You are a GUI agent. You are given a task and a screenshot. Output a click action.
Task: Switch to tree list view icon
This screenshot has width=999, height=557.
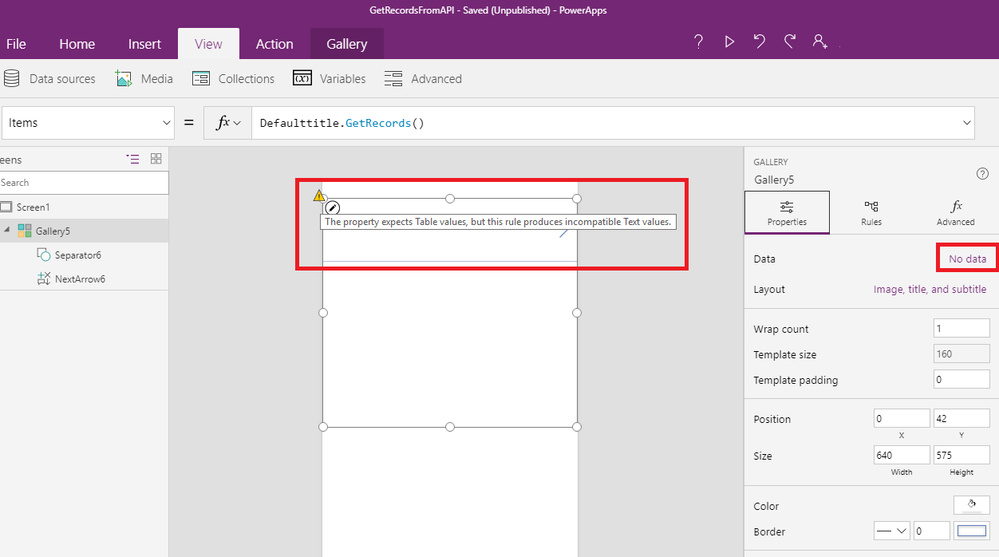coord(133,159)
